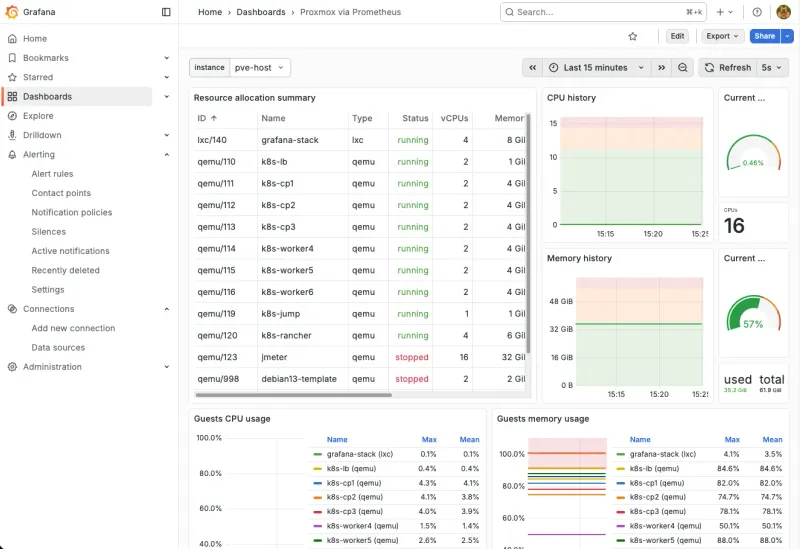Collapse the Connections section chevron
800x549 pixels.
click(166, 309)
